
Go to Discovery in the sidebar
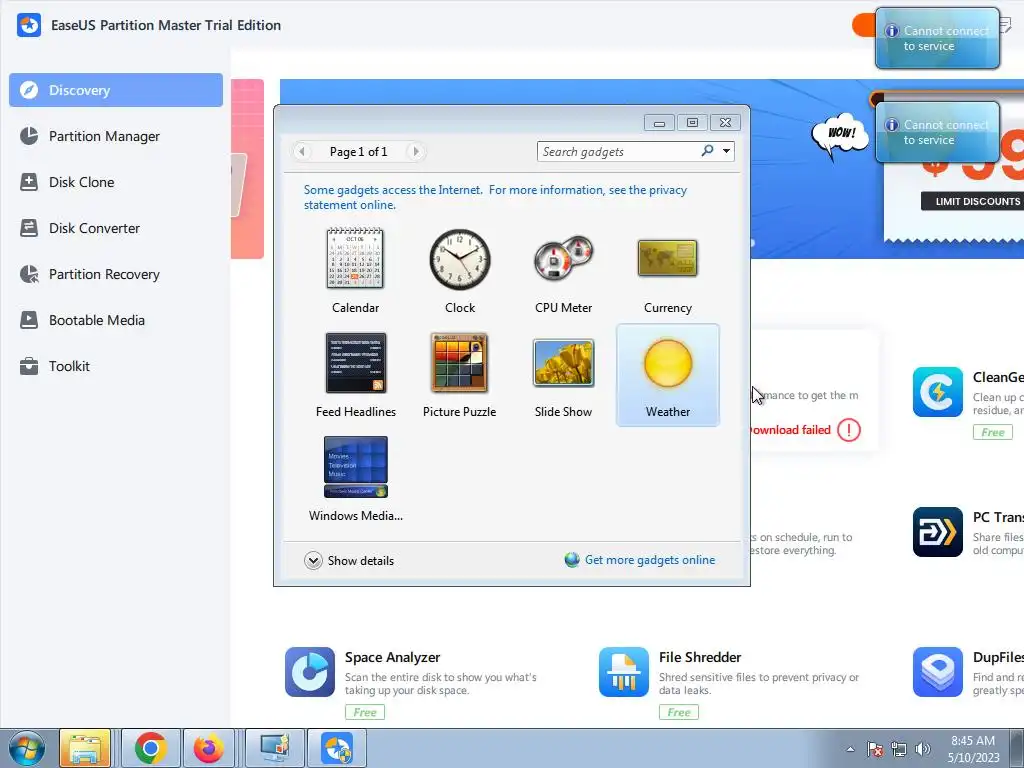[116, 90]
